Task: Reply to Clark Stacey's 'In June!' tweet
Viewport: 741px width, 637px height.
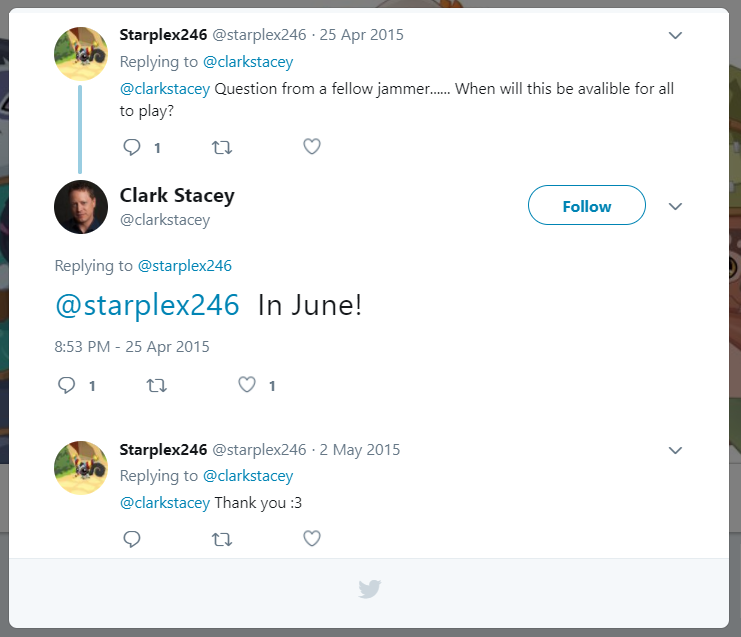Action: 67,385
